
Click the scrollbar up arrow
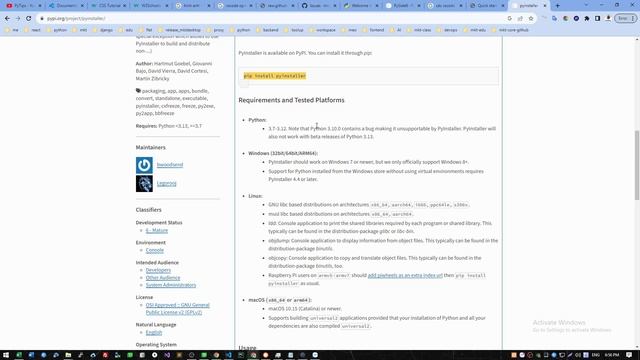click(x=637, y=39)
